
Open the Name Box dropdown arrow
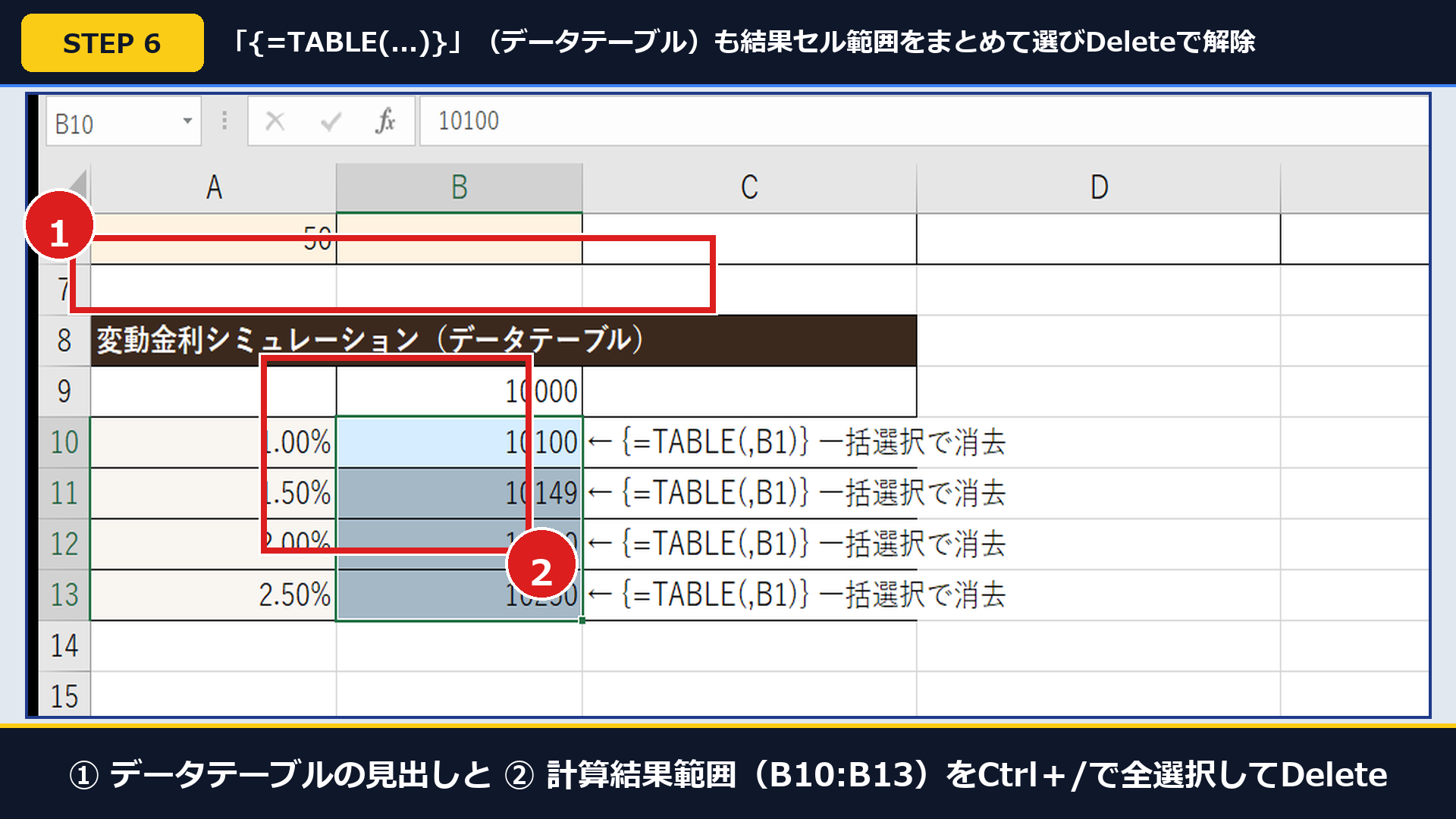pos(187,121)
